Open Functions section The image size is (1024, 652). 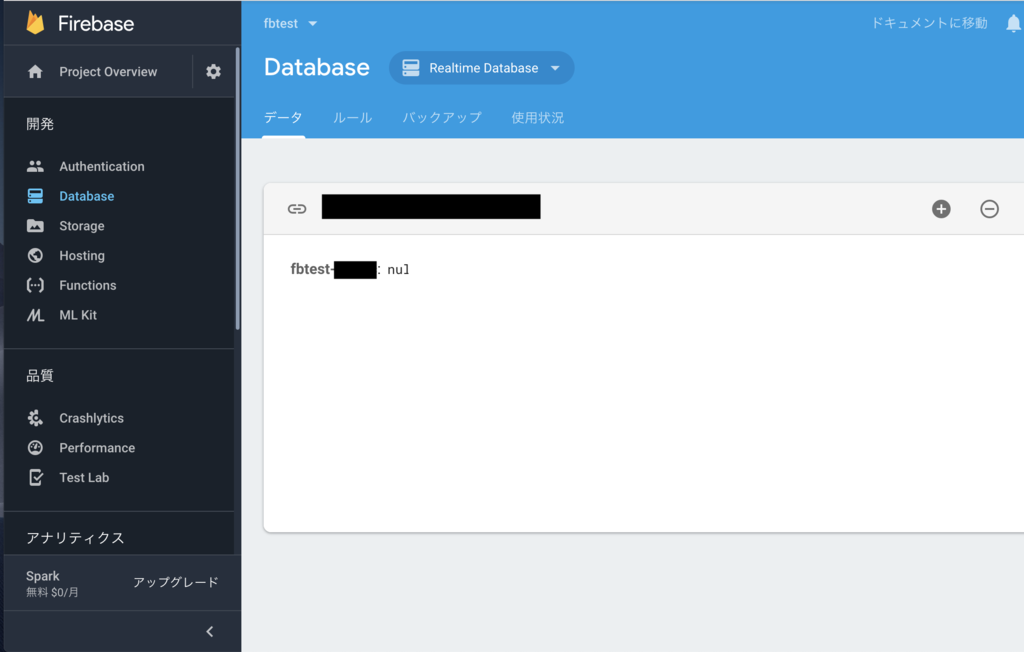point(88,285)
